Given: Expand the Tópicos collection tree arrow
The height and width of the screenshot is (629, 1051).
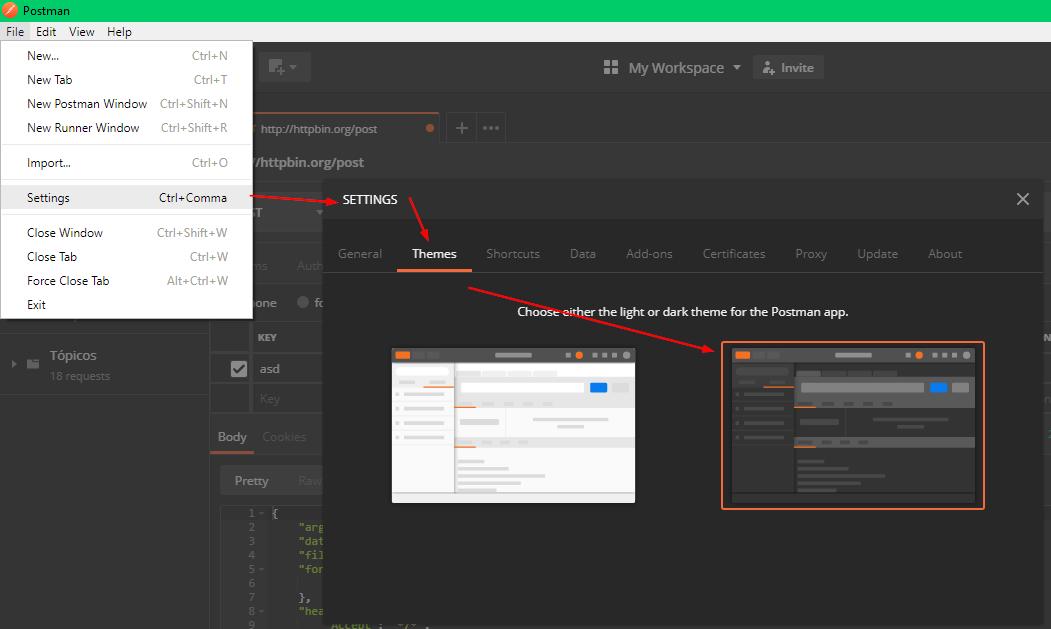Looking at the screenshot, I should click(x=13, y=363).
